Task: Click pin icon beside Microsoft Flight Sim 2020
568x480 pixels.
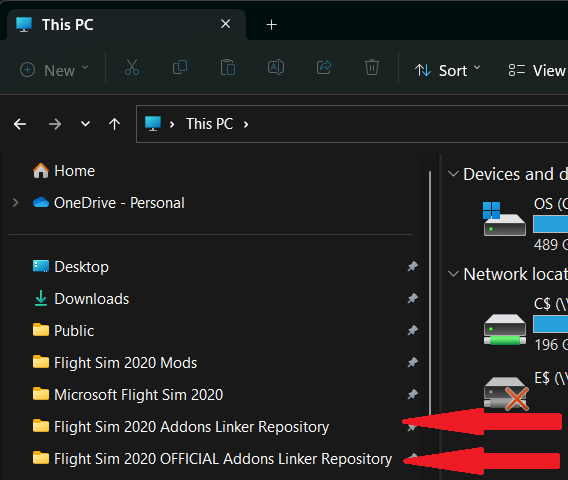Action: pyautogui.click(x=413, y=394)
